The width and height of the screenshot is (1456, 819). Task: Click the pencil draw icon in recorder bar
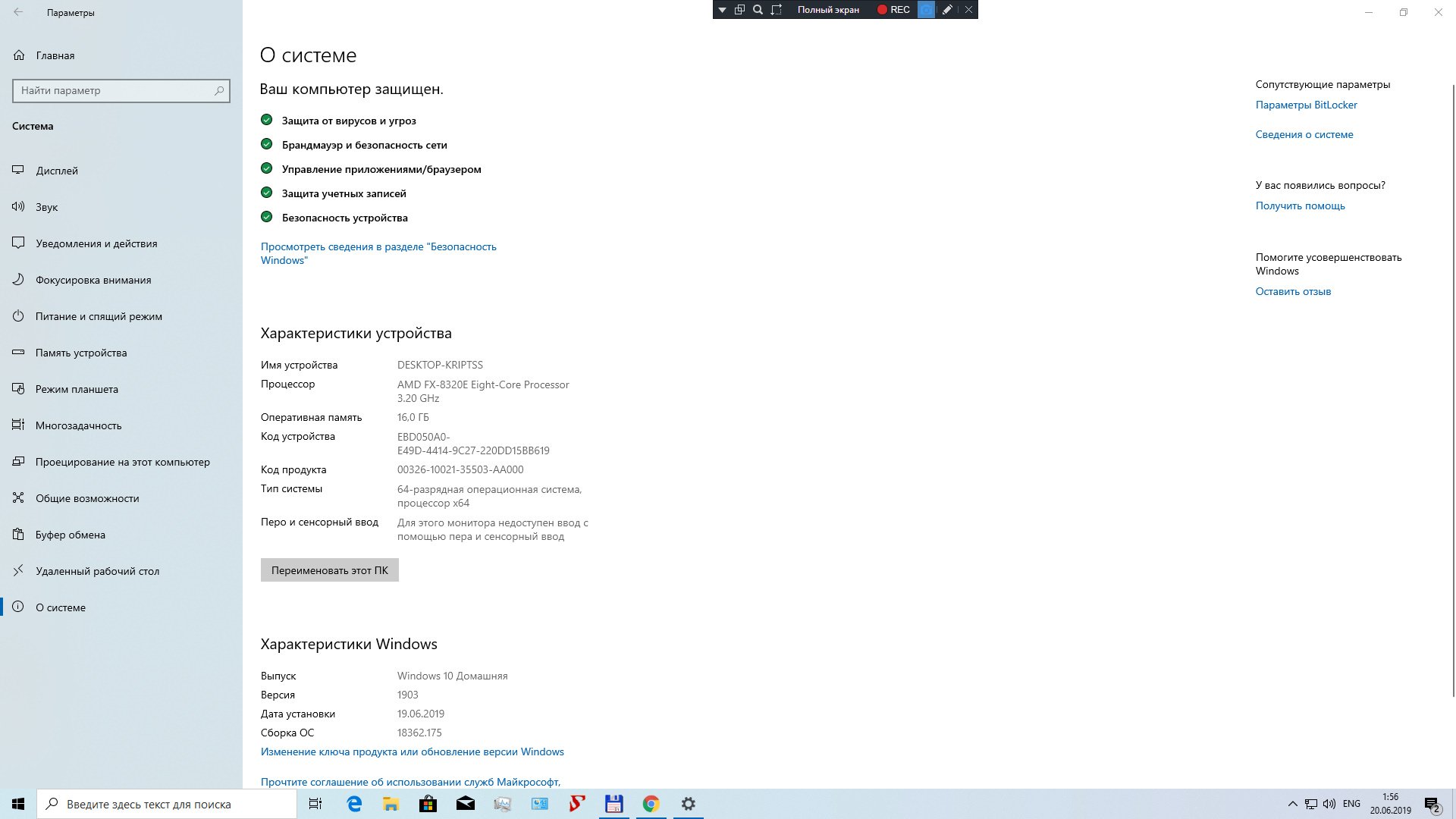coord(947,10)
